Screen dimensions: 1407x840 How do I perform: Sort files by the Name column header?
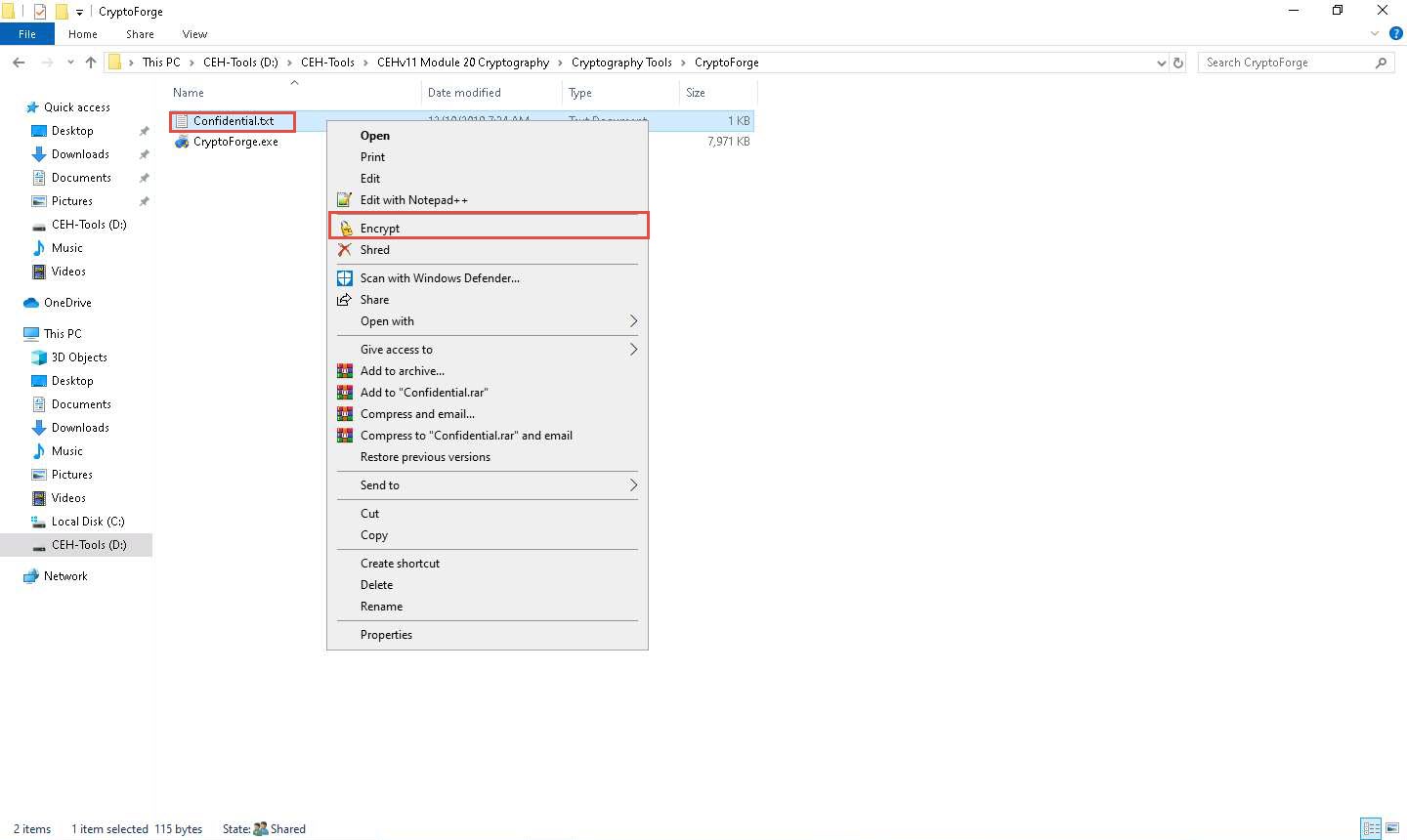pyautogui.click(x=189, y=93)
